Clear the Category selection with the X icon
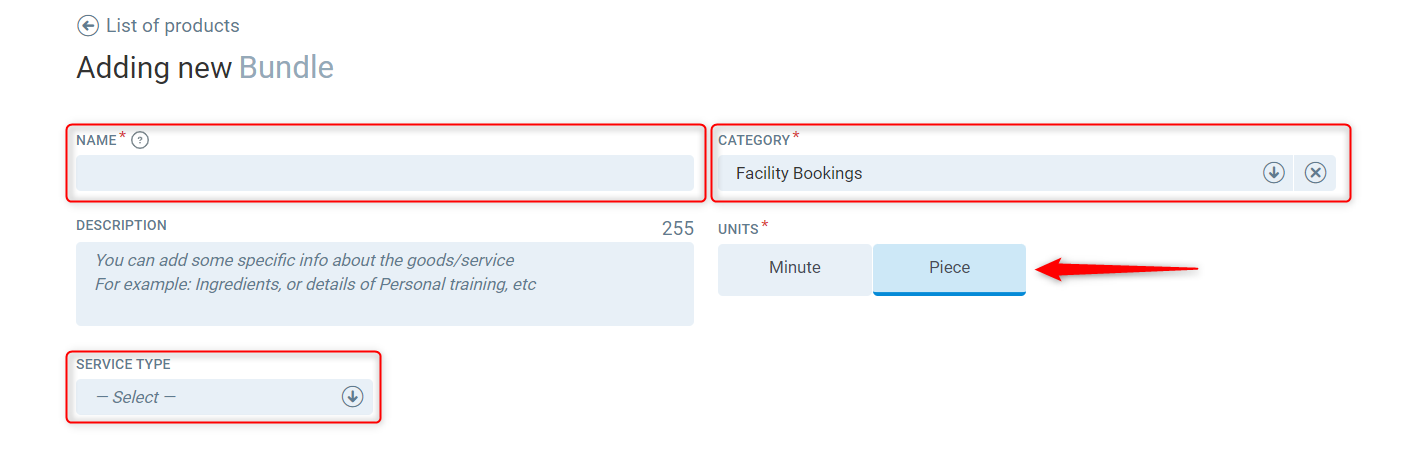 point(1316,173)
